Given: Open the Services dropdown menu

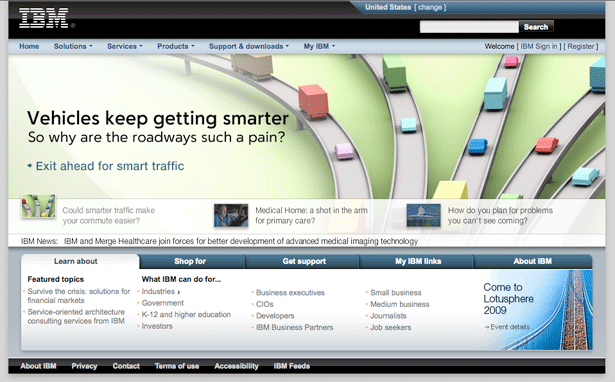Looking at the screenshot, I should coord(125,46).
